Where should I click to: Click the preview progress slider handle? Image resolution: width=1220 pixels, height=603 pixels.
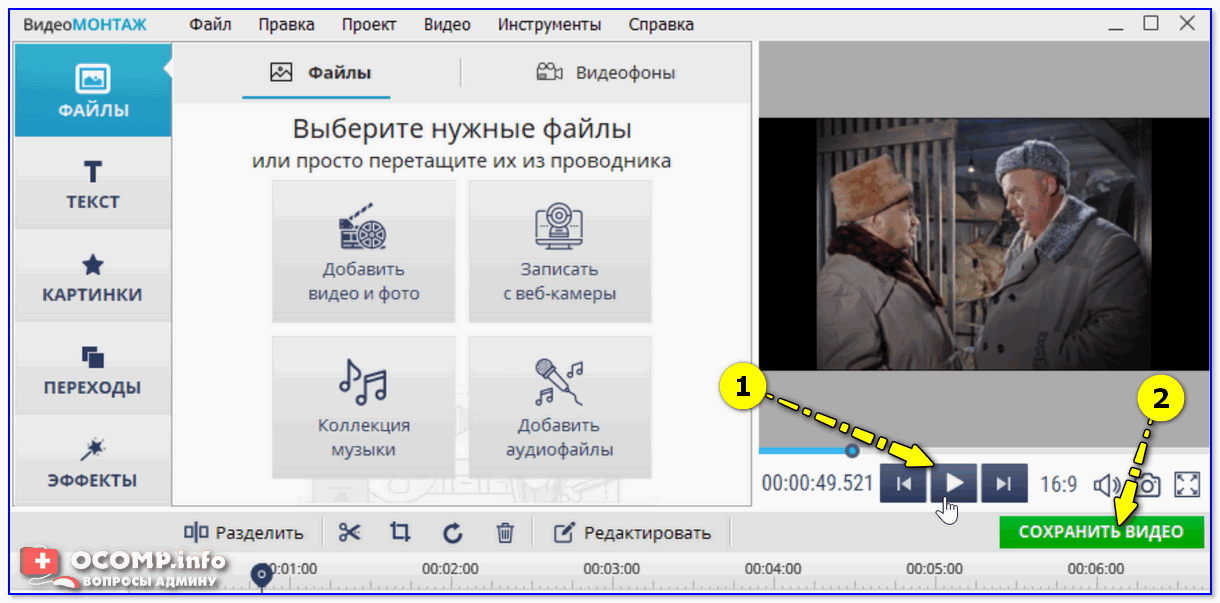tap(852, 451)
